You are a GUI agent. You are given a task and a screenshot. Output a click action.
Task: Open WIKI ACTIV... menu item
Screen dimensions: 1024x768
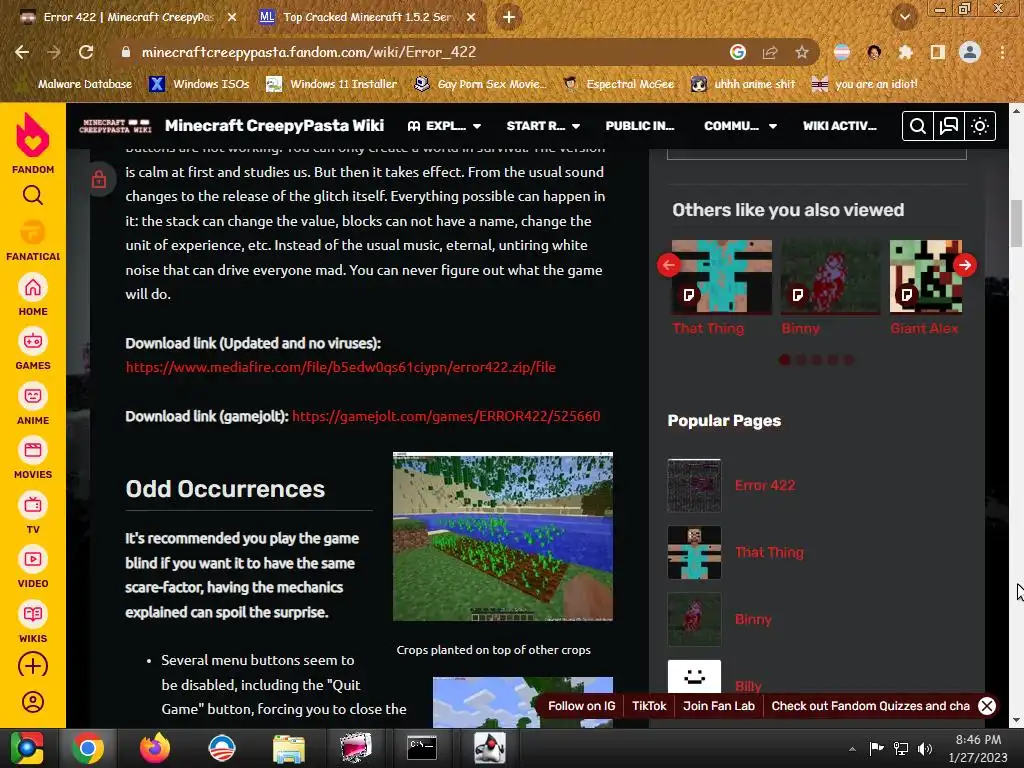(x=839, y=126)
